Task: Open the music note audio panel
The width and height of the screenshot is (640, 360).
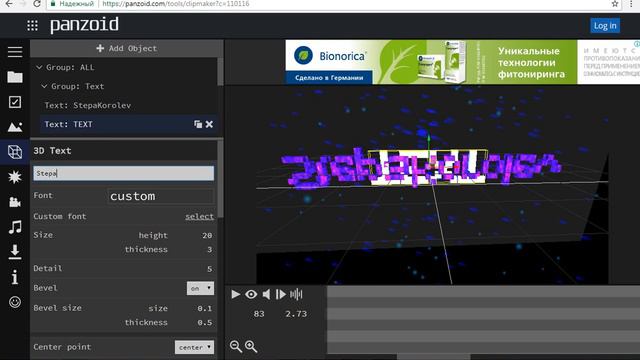Action: tap(15, 227)
